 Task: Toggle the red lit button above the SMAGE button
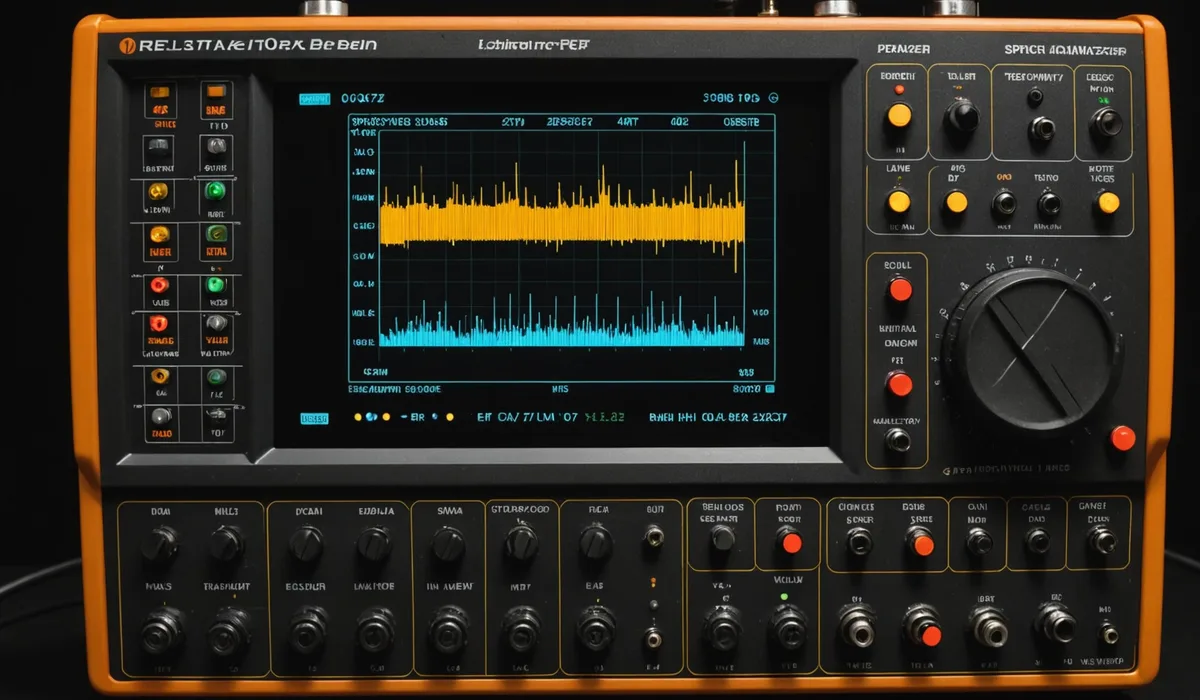(x=159, y=284)
